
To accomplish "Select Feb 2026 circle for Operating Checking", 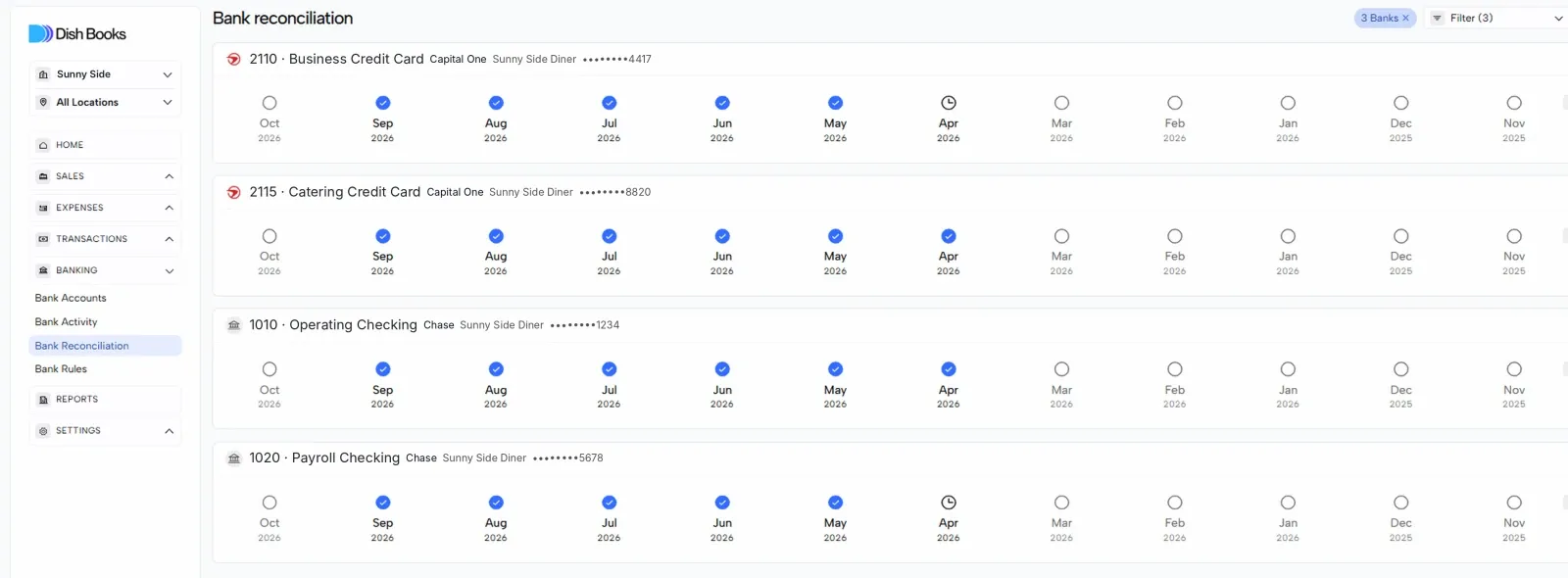I will [x=1175, y=369].
